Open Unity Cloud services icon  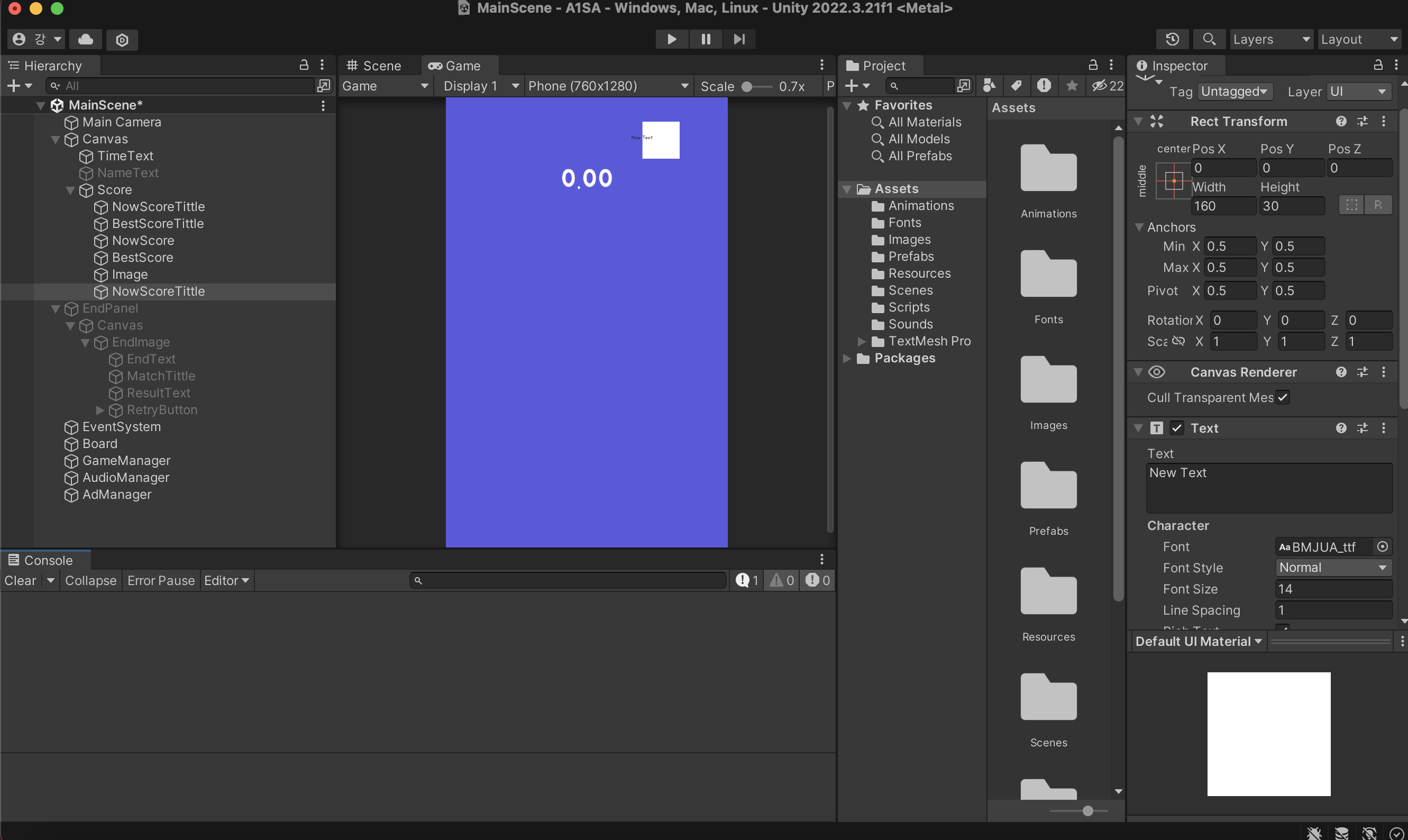(x=86, y=39)
